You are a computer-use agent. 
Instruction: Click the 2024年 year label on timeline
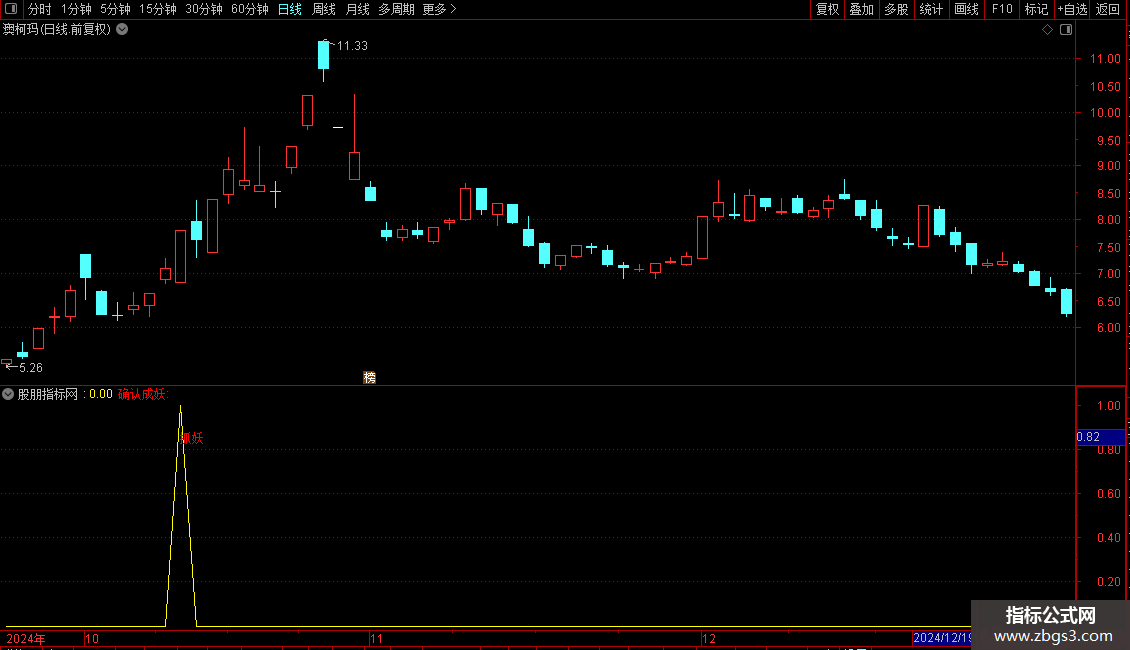[x=25, y=638]
